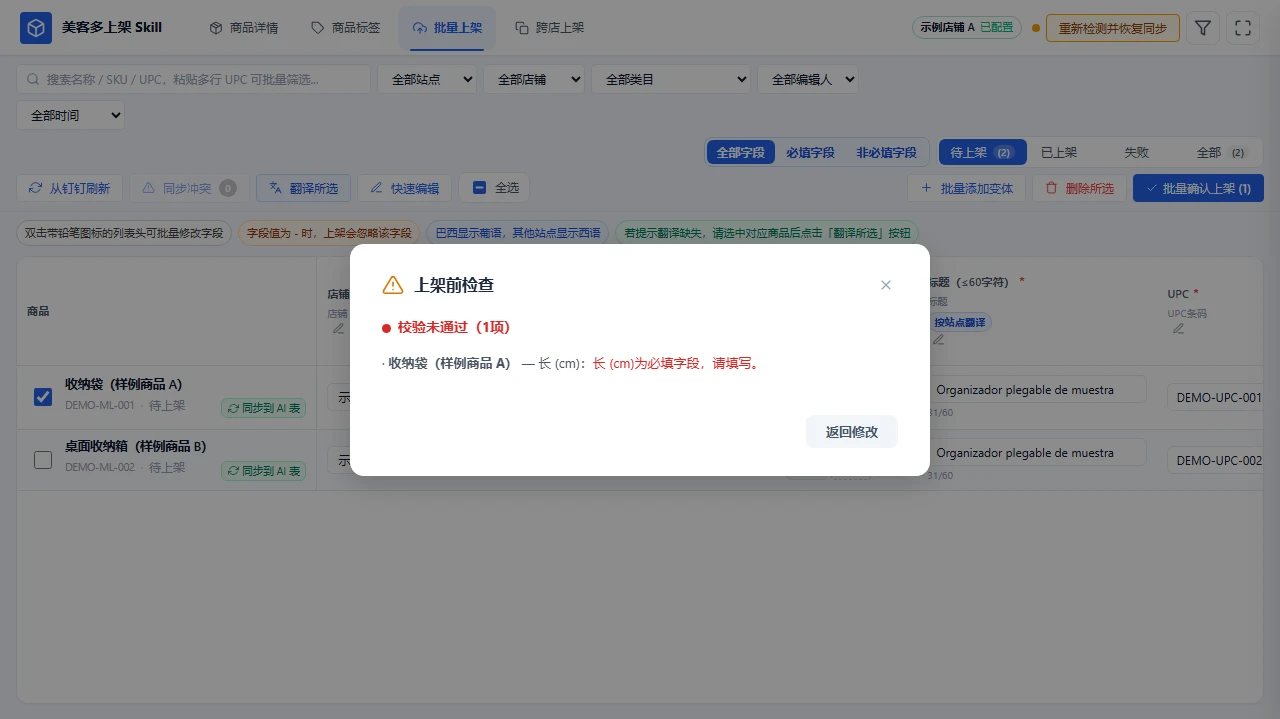Click 翻译所选 translate button

coord(303,188)
